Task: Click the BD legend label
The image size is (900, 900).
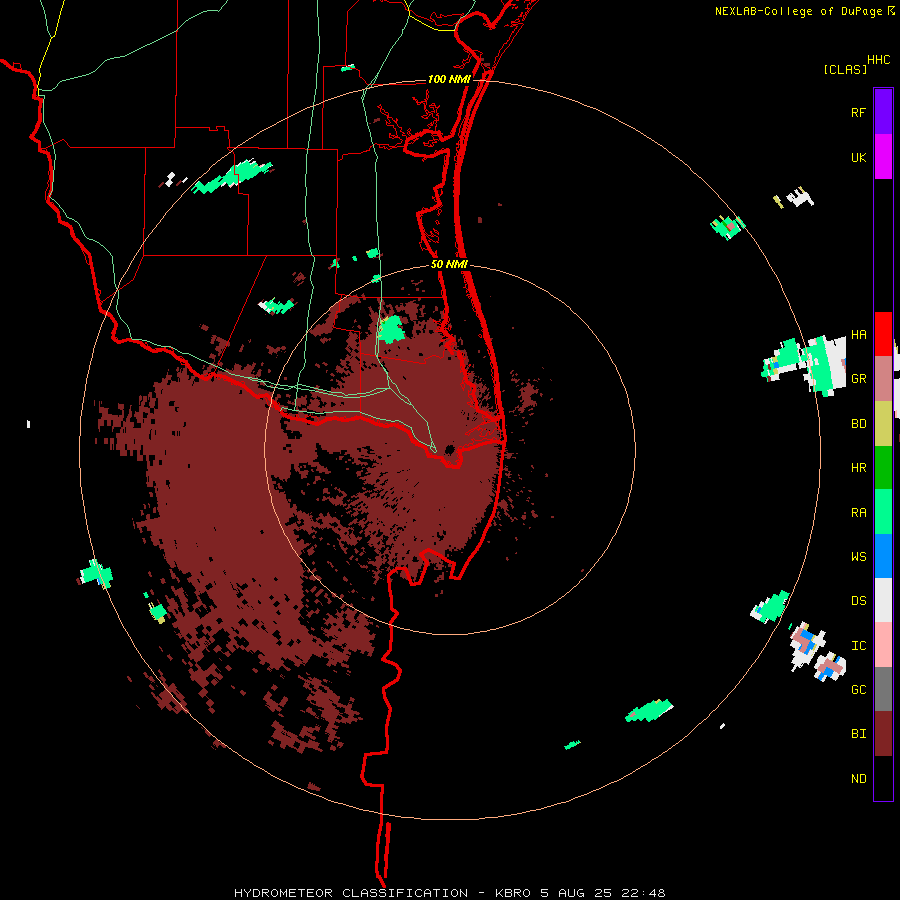Action: [x=858, y=424]
